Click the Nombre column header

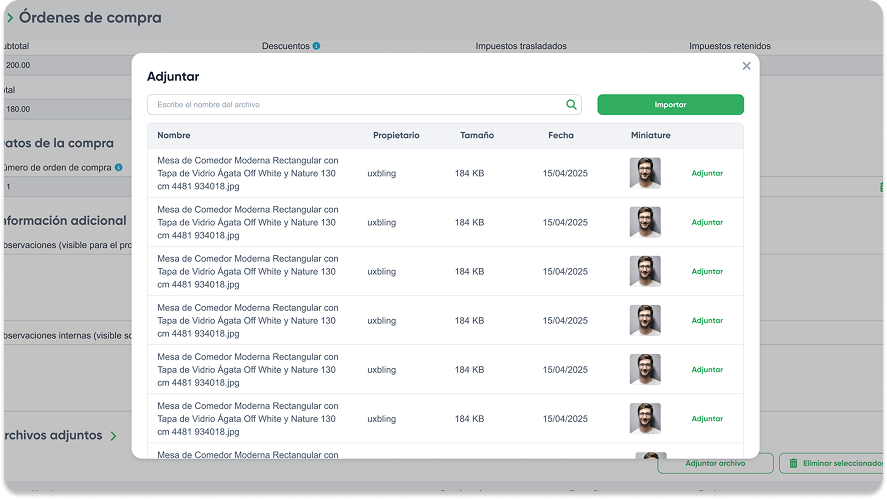(174, 135)
